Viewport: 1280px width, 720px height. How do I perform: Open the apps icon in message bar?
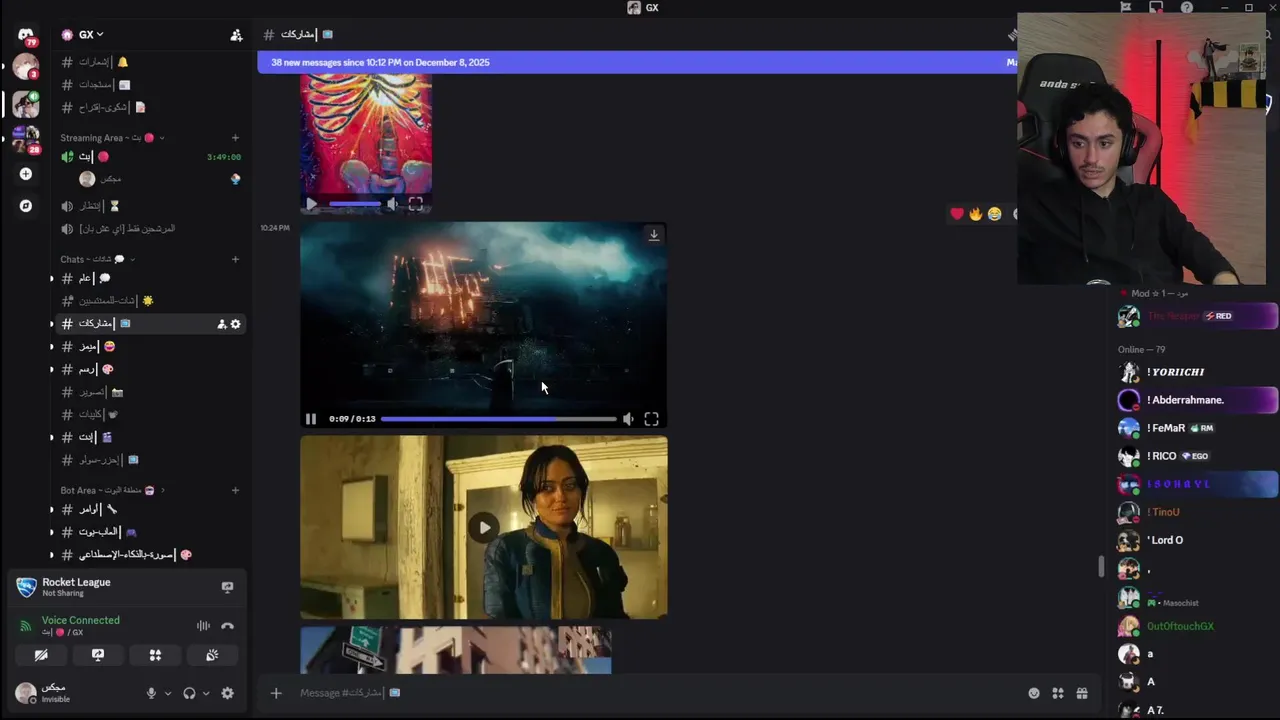(1058, 693)
